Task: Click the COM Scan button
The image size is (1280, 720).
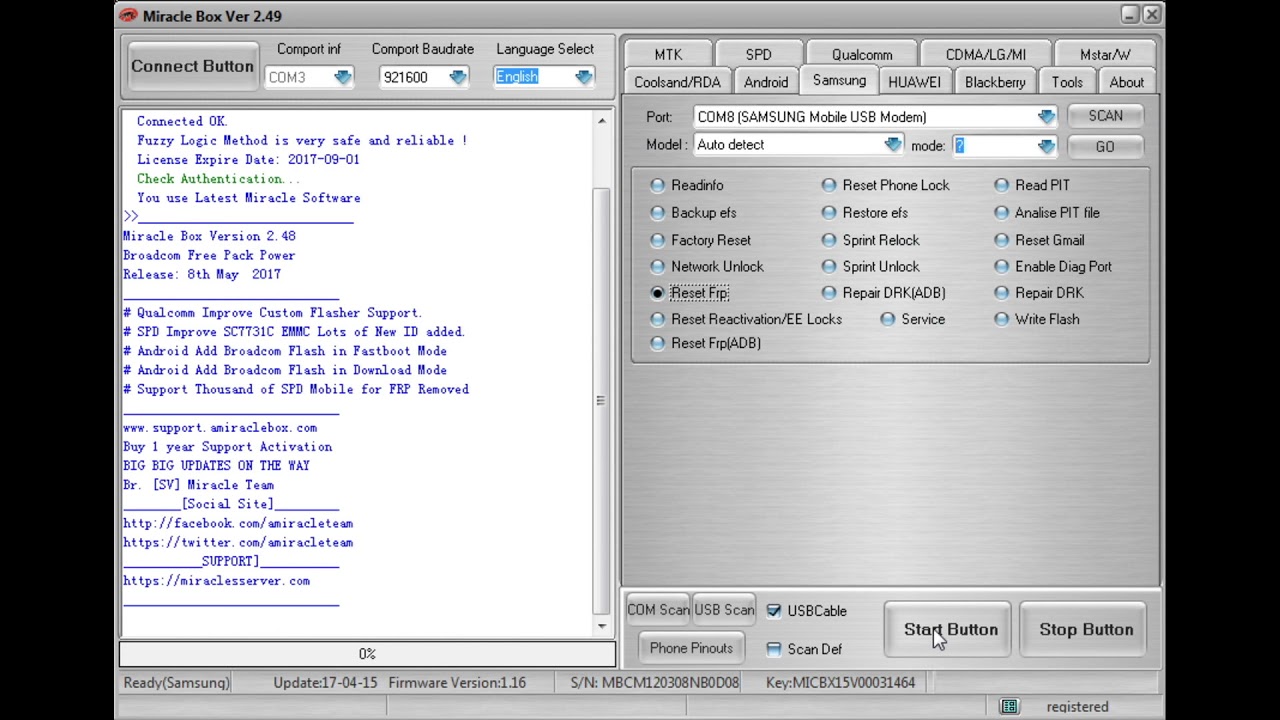Action: [657, 610]
